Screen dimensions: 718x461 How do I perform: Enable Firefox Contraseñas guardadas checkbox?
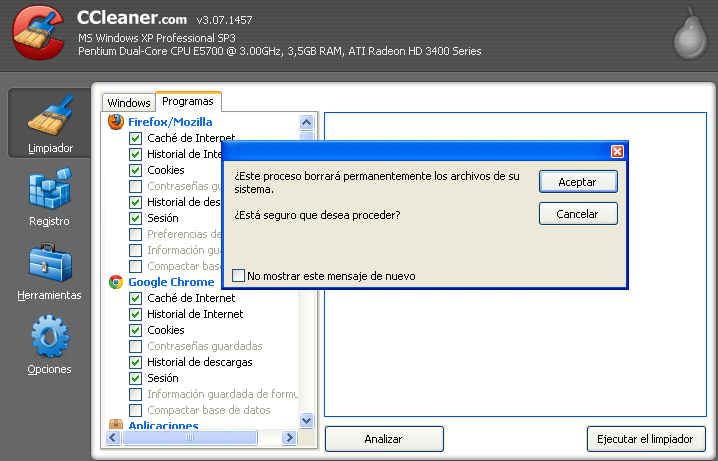point(135,186)
